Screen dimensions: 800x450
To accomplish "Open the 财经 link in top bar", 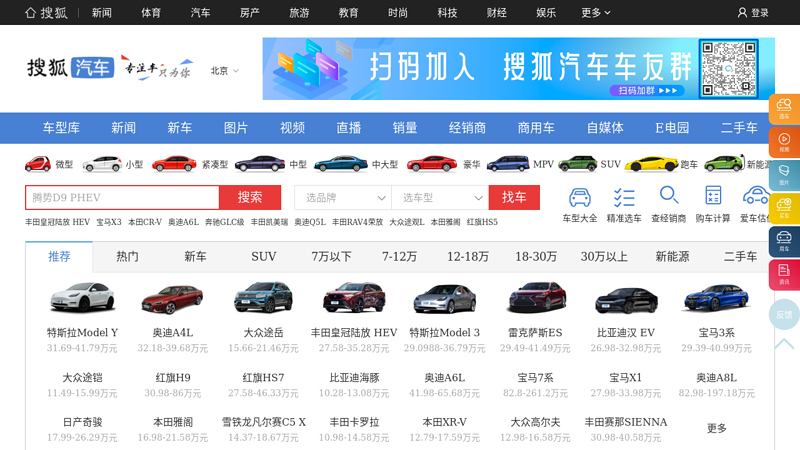I will 496,13.
